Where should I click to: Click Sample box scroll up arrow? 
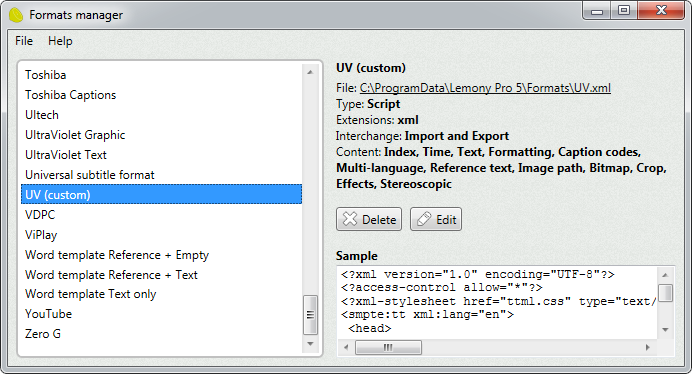tap(665, 275)
